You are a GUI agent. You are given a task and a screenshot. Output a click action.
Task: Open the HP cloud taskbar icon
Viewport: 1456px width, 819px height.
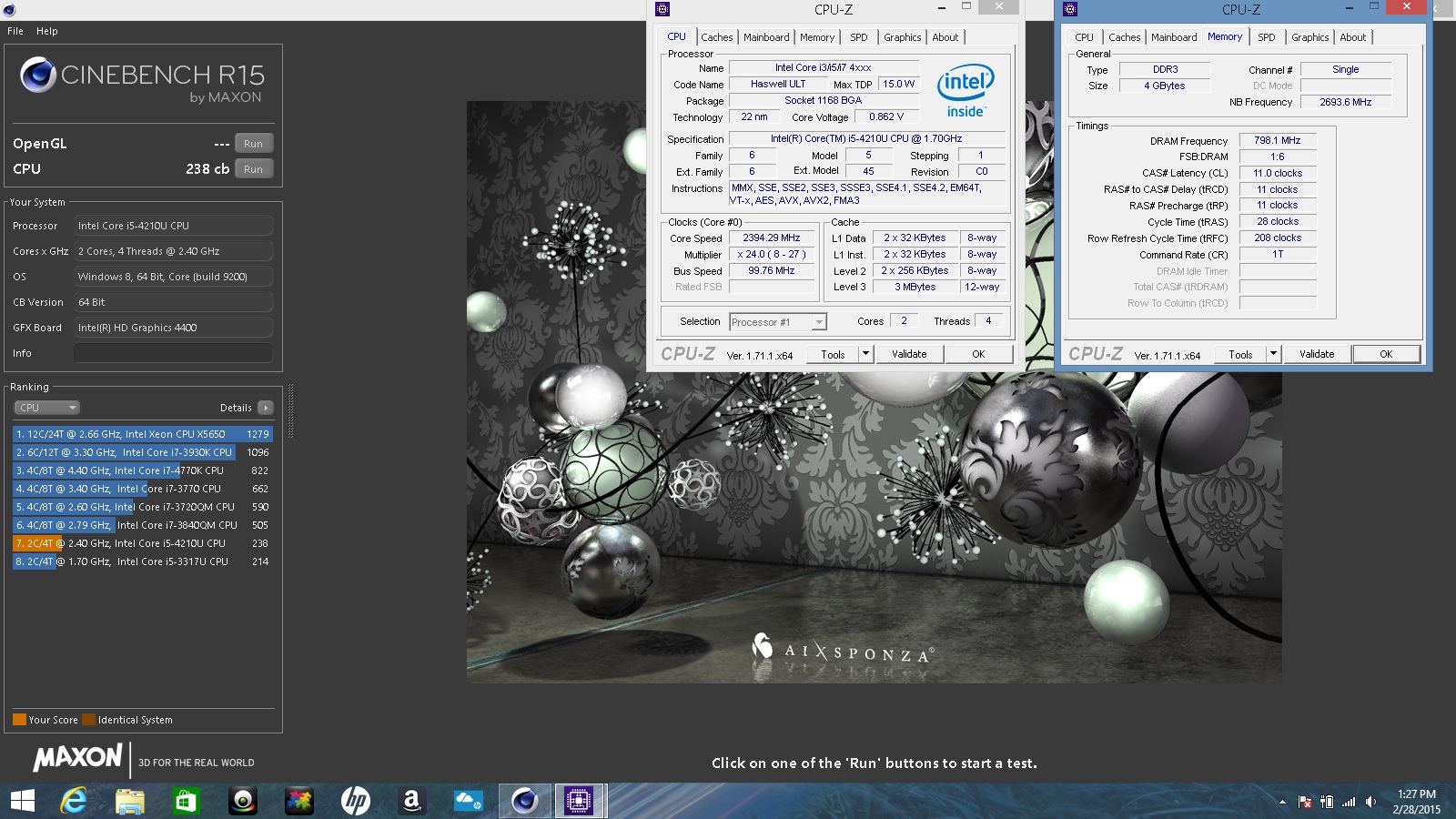point(468,801)
